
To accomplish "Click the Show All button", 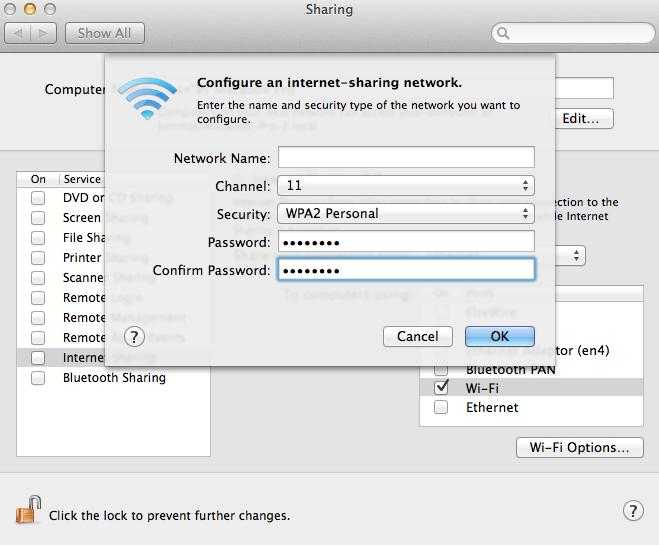I will point(105,33).
